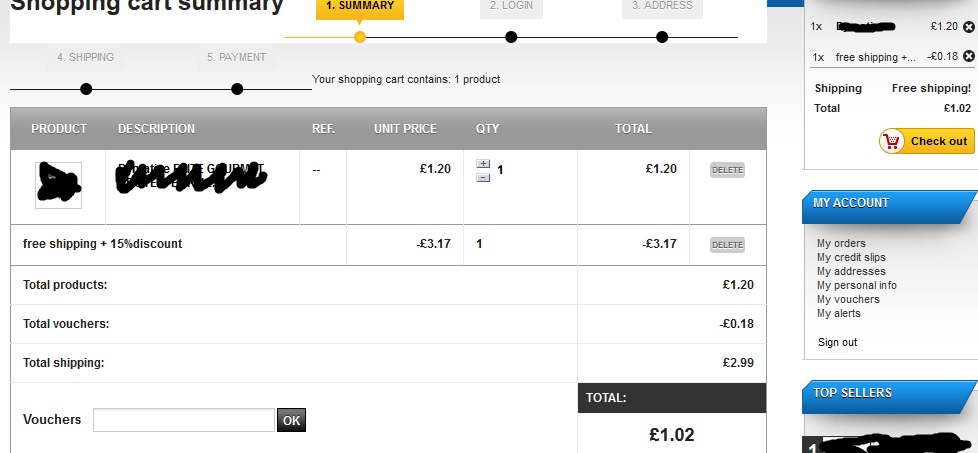978x453 pixels.
Task: Select the 1. Summary step tab
Action: pos(360,6)
